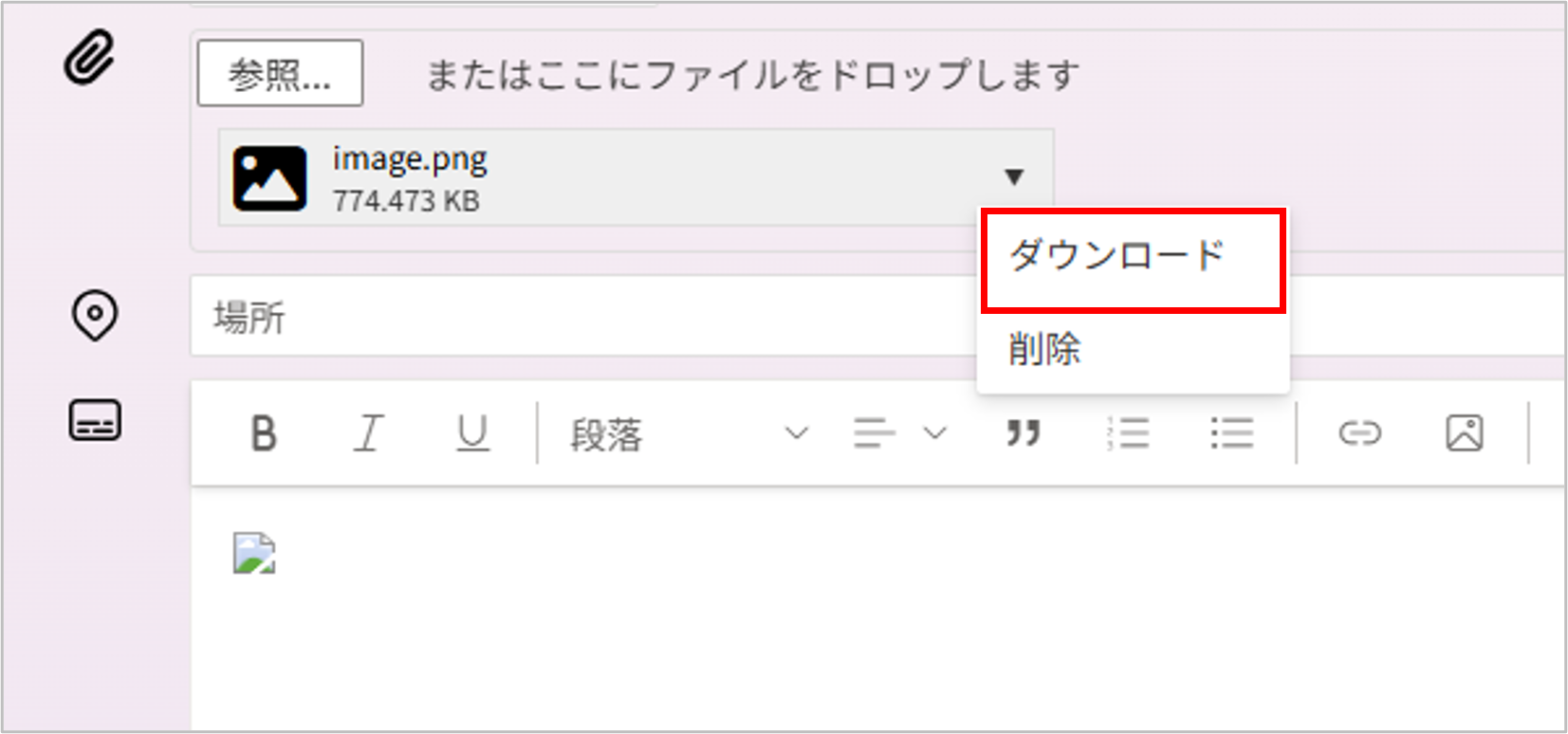Toggle italic formatting
The height and width of the screenshot is (734, 1568).
[x=368, y=433]
